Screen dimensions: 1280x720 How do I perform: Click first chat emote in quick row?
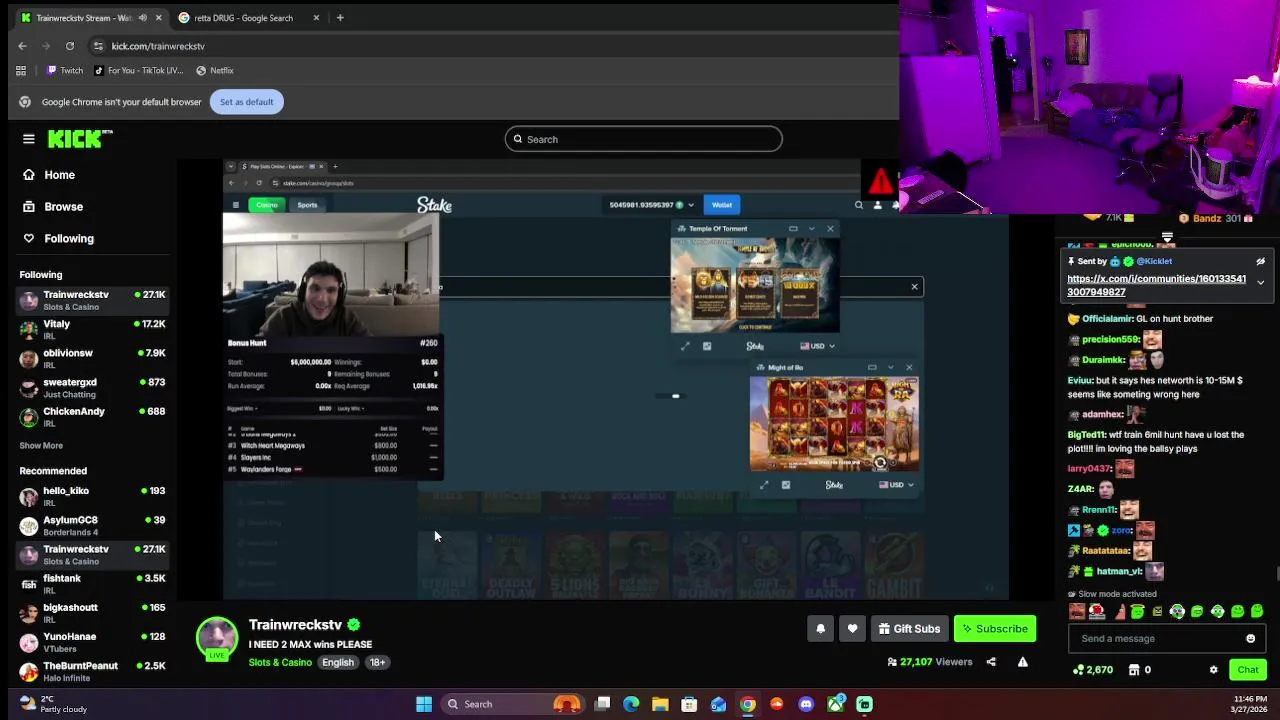tap(1077, 612)
